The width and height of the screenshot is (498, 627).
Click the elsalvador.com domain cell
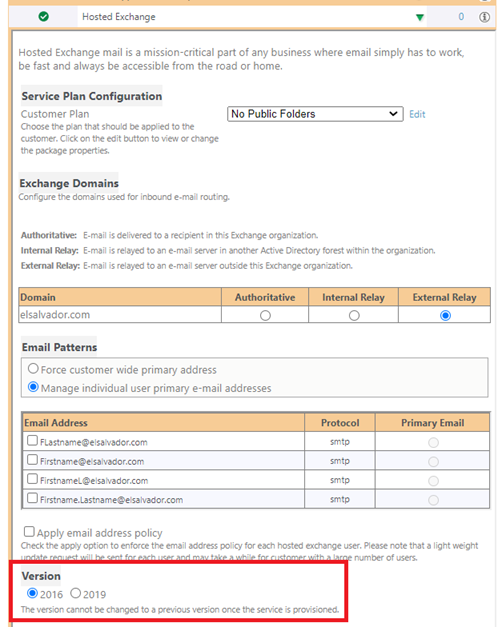[x=120, y=315]
